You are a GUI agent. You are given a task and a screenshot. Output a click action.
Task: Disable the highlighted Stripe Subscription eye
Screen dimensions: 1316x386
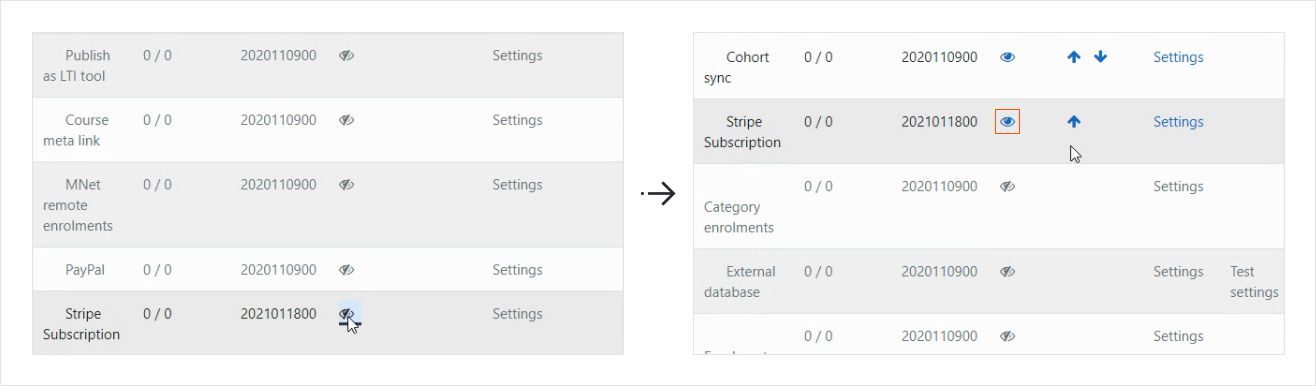1008,122
